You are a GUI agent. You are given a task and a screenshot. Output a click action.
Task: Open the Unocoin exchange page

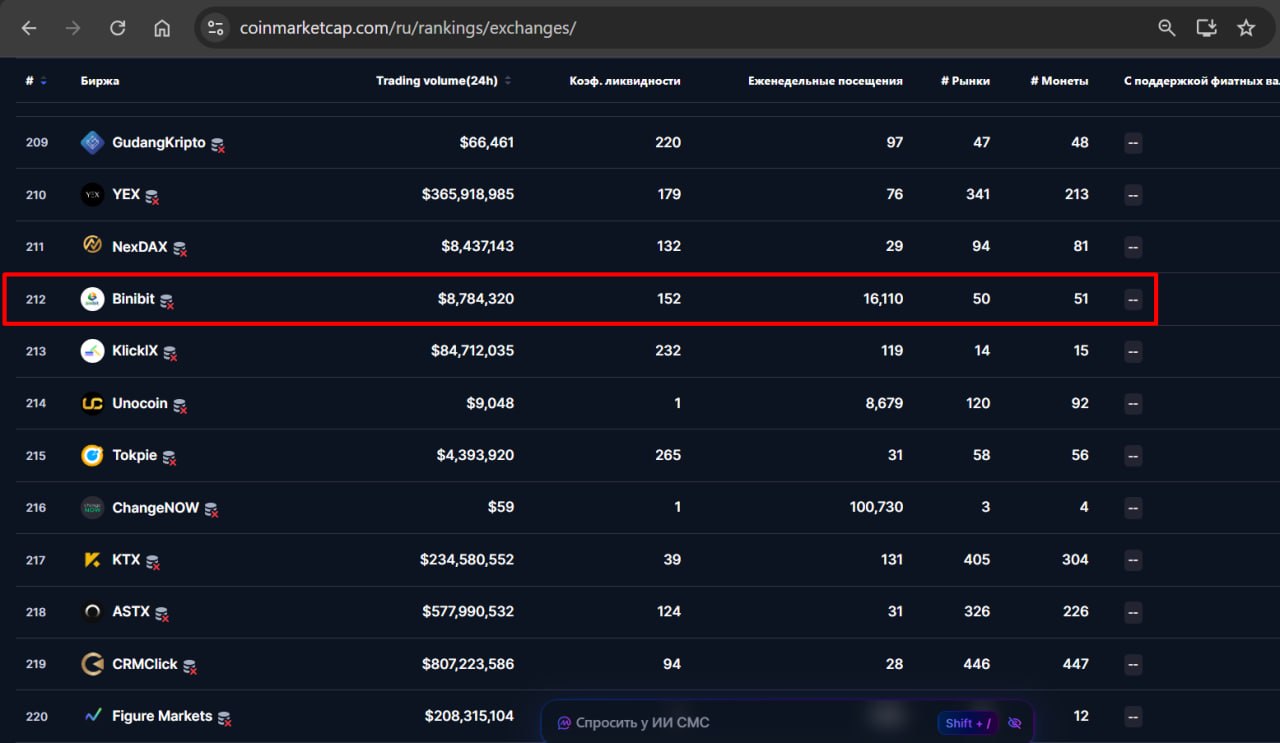click(140, 403)
